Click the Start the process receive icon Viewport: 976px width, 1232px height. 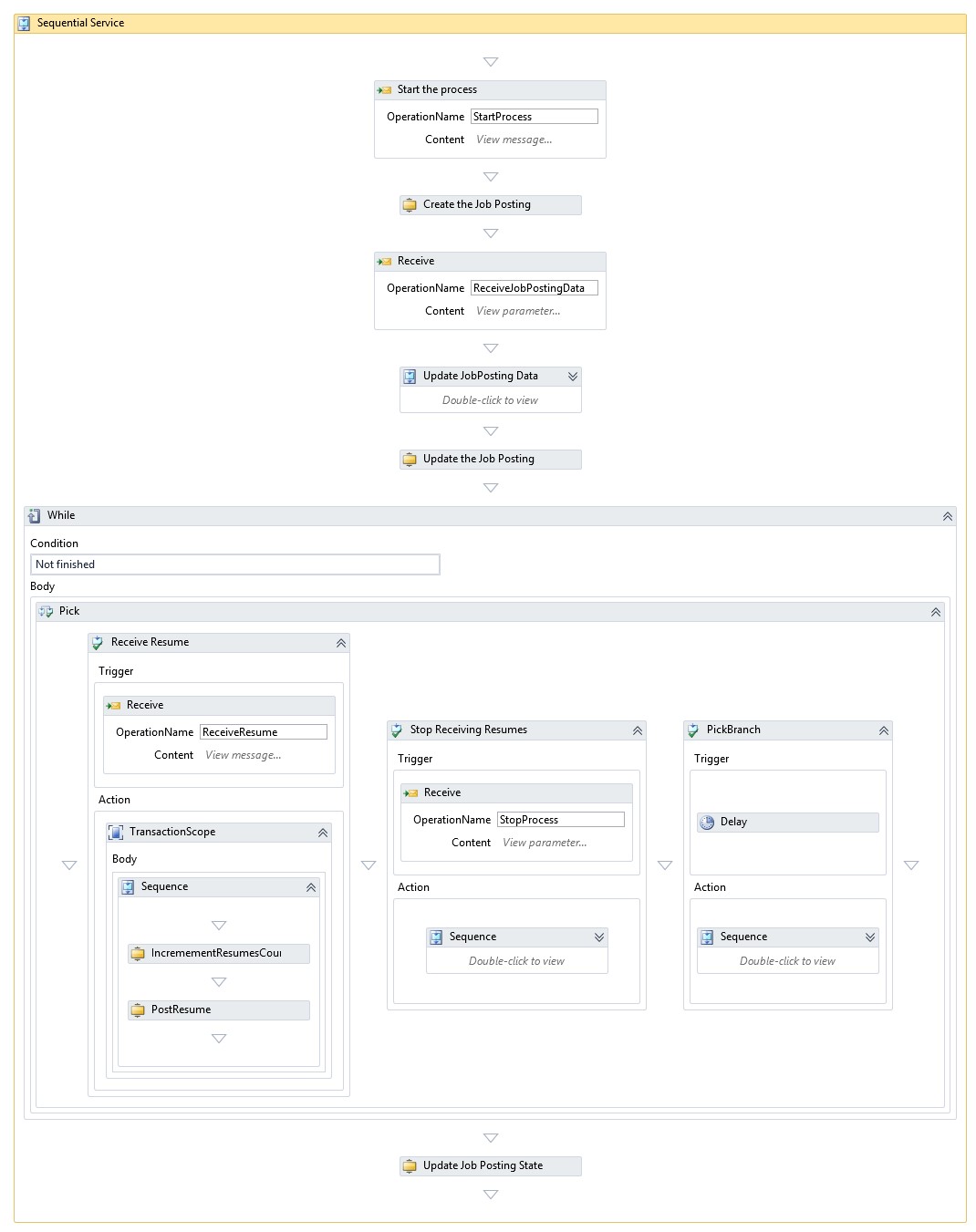(384, 90)
